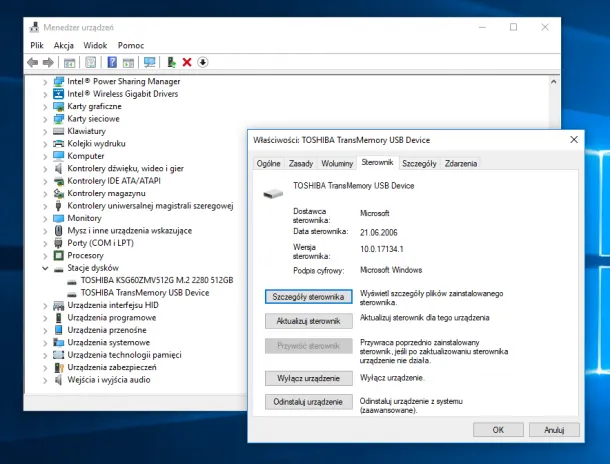Switch to the Szczegóły tab
This screenshot has height=464, width=610.
pos(419,163)
